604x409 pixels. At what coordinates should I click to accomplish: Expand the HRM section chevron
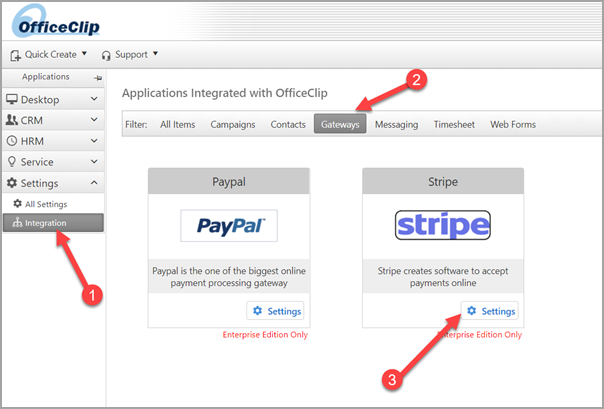click(94, 141)
